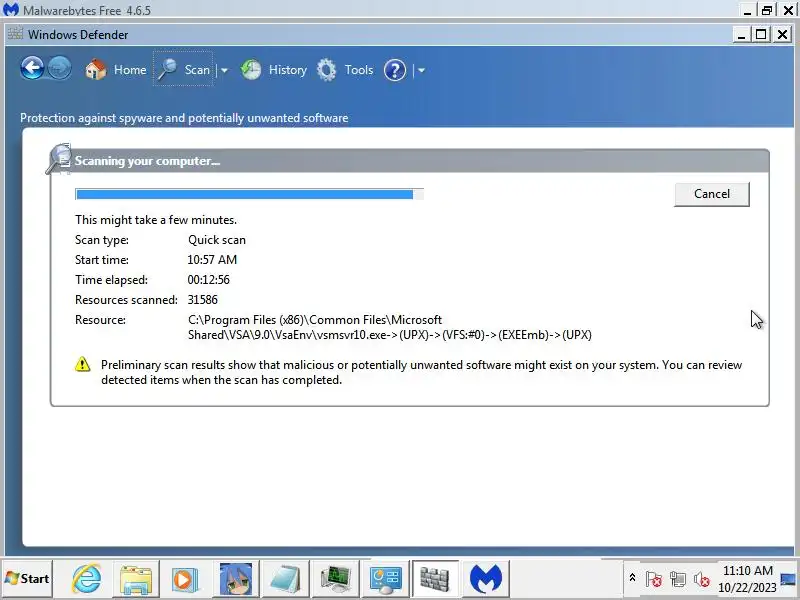The width and height of the screenshot is (800, 600).
Task: Switch to Malwarebytes taskbar button
Action: [x=485, y=579]
